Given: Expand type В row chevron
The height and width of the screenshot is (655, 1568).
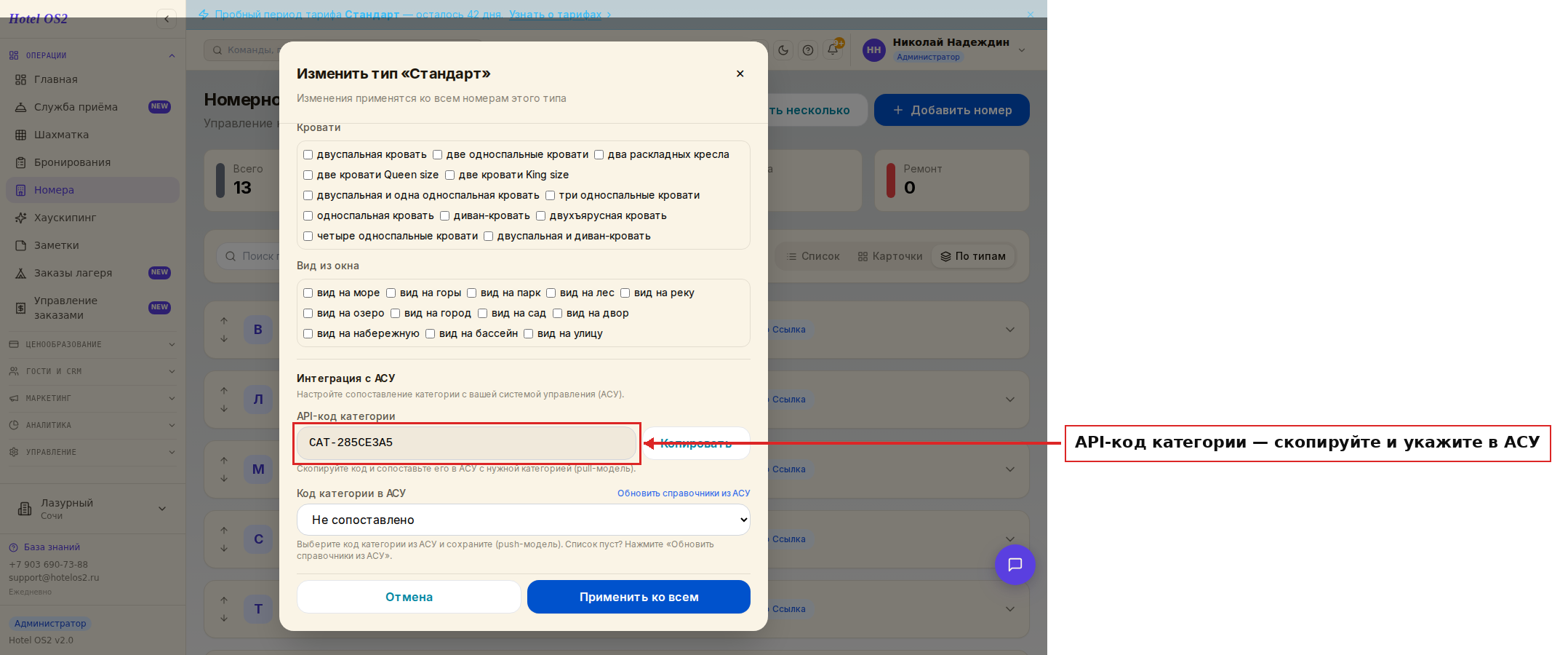Looking at the screenshot, I should click(1010, 330).
